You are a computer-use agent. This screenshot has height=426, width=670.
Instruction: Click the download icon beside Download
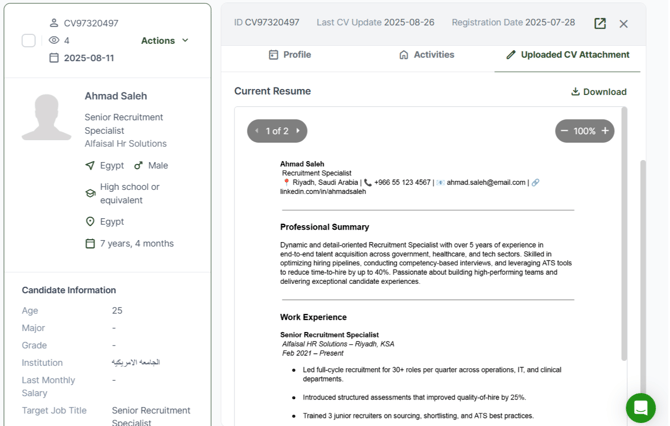click(x=575, y=92)
